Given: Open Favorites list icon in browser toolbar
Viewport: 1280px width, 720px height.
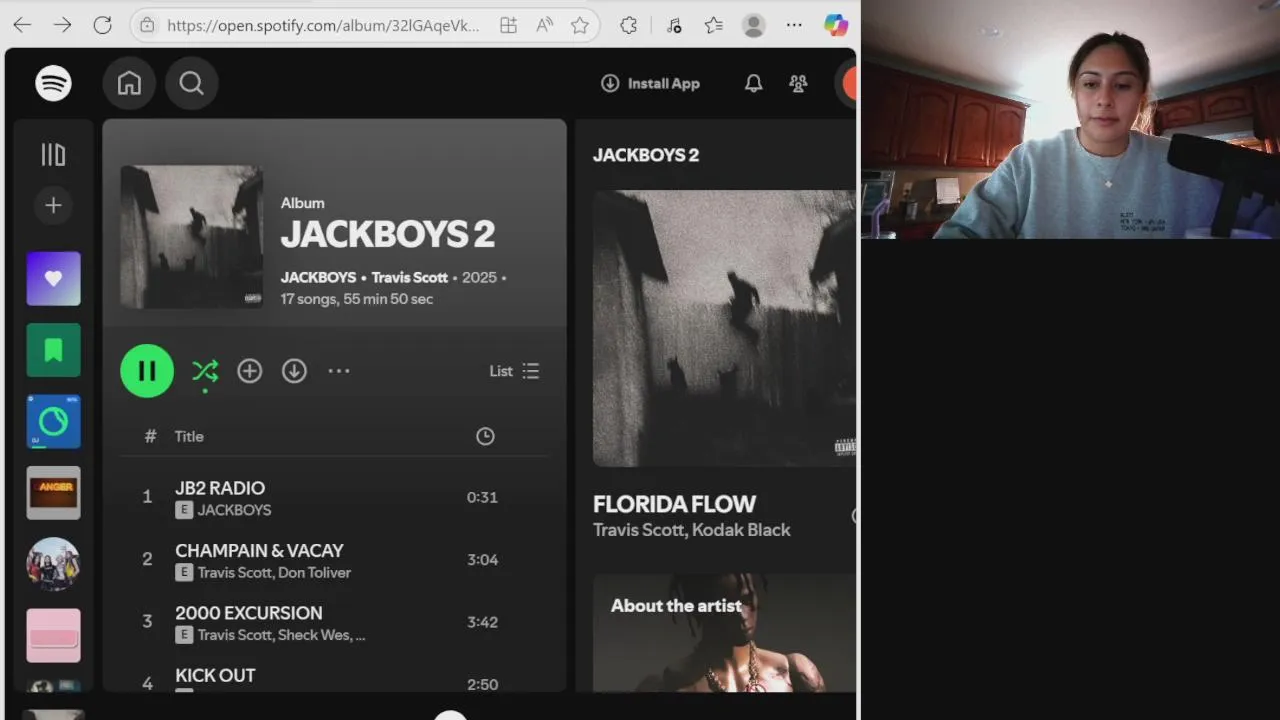Looking at the screenshot, I should (x=713, y=25).
